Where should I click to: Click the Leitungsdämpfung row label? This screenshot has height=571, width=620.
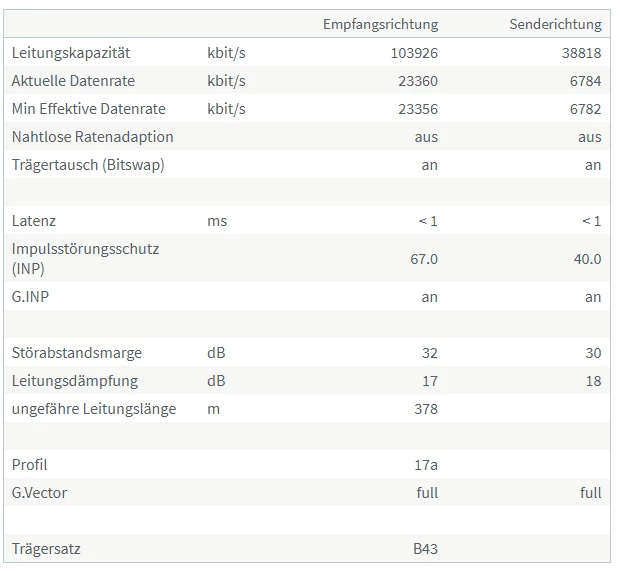[75, 381]
